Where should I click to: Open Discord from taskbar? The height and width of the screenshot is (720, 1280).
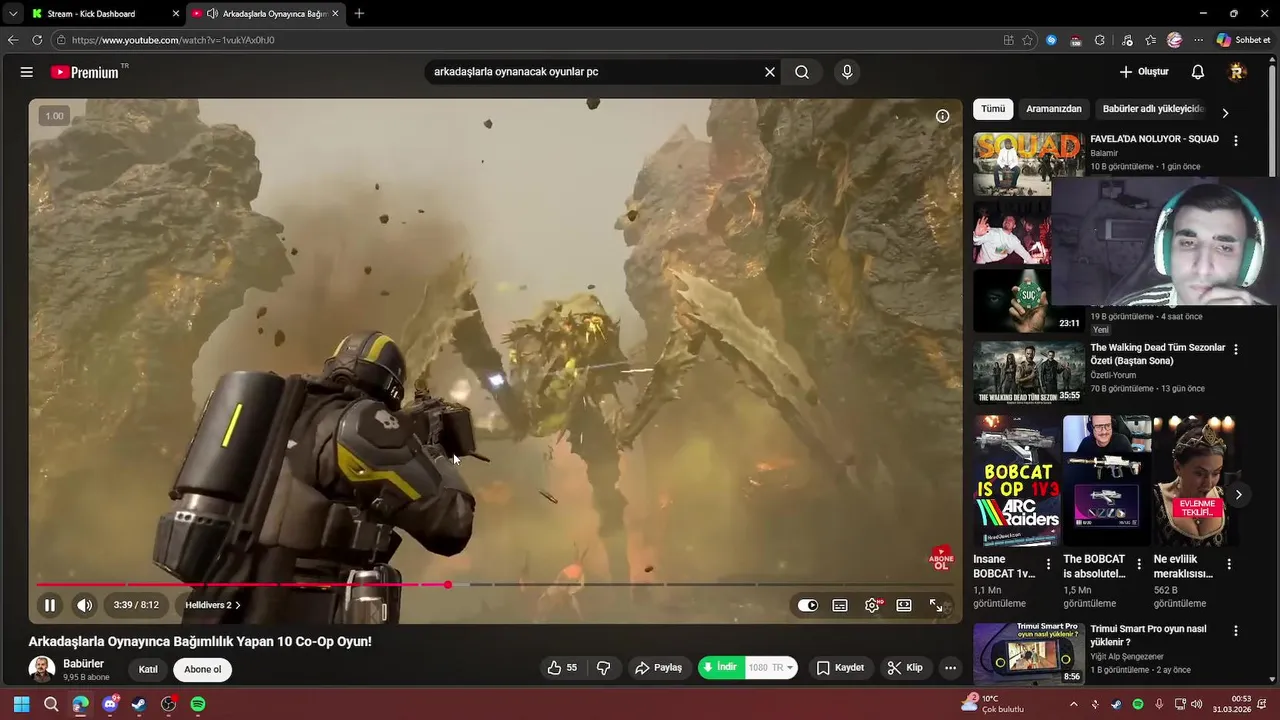(110, 704)
